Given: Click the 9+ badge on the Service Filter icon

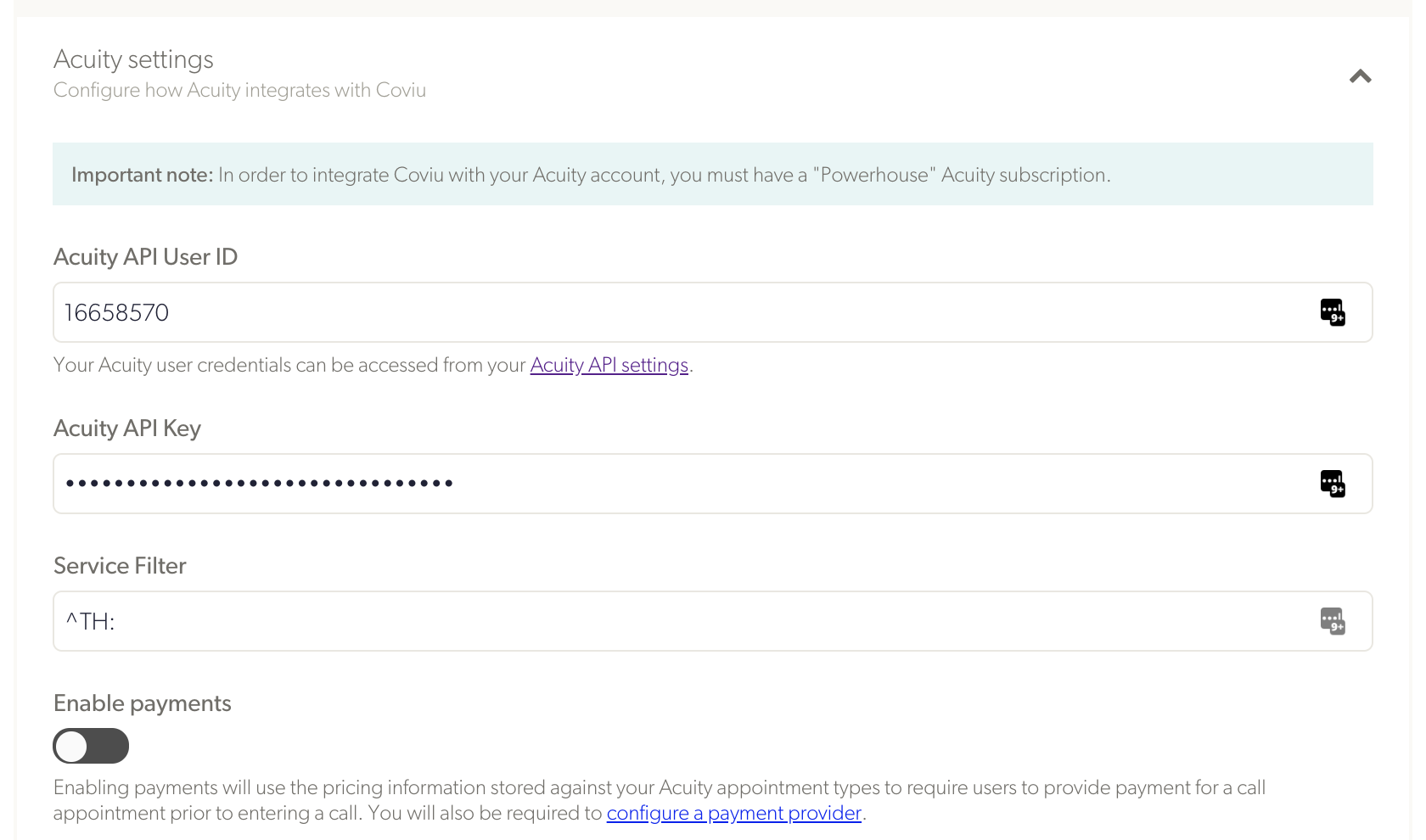Looking at the screenshot, I should [x=1337, y=627].
